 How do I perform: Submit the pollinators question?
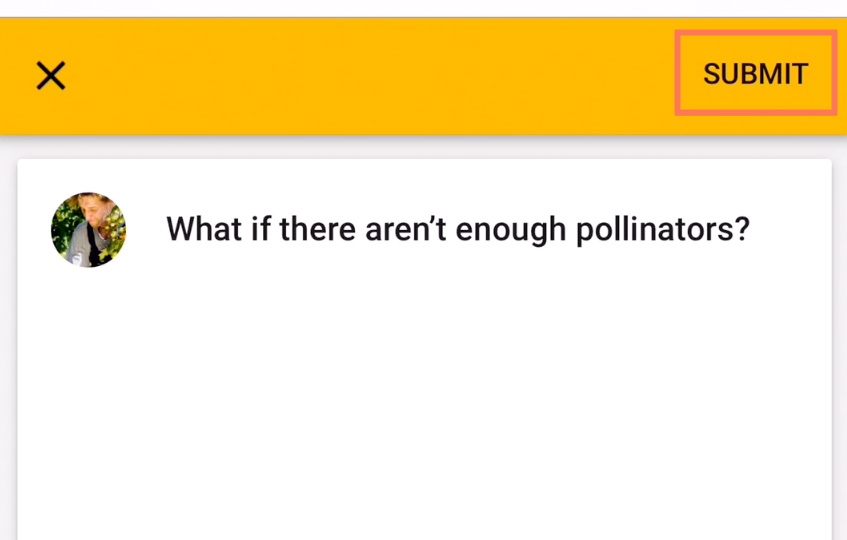(x=755, y=74)
